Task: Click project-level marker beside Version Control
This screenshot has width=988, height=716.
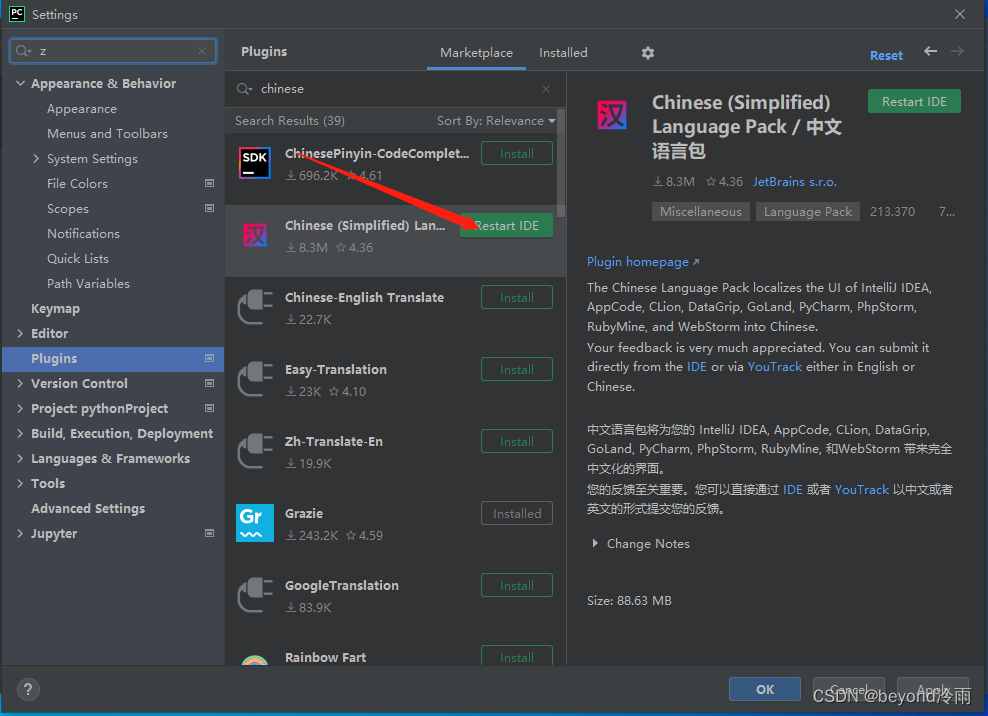Action: coord(210,383)
